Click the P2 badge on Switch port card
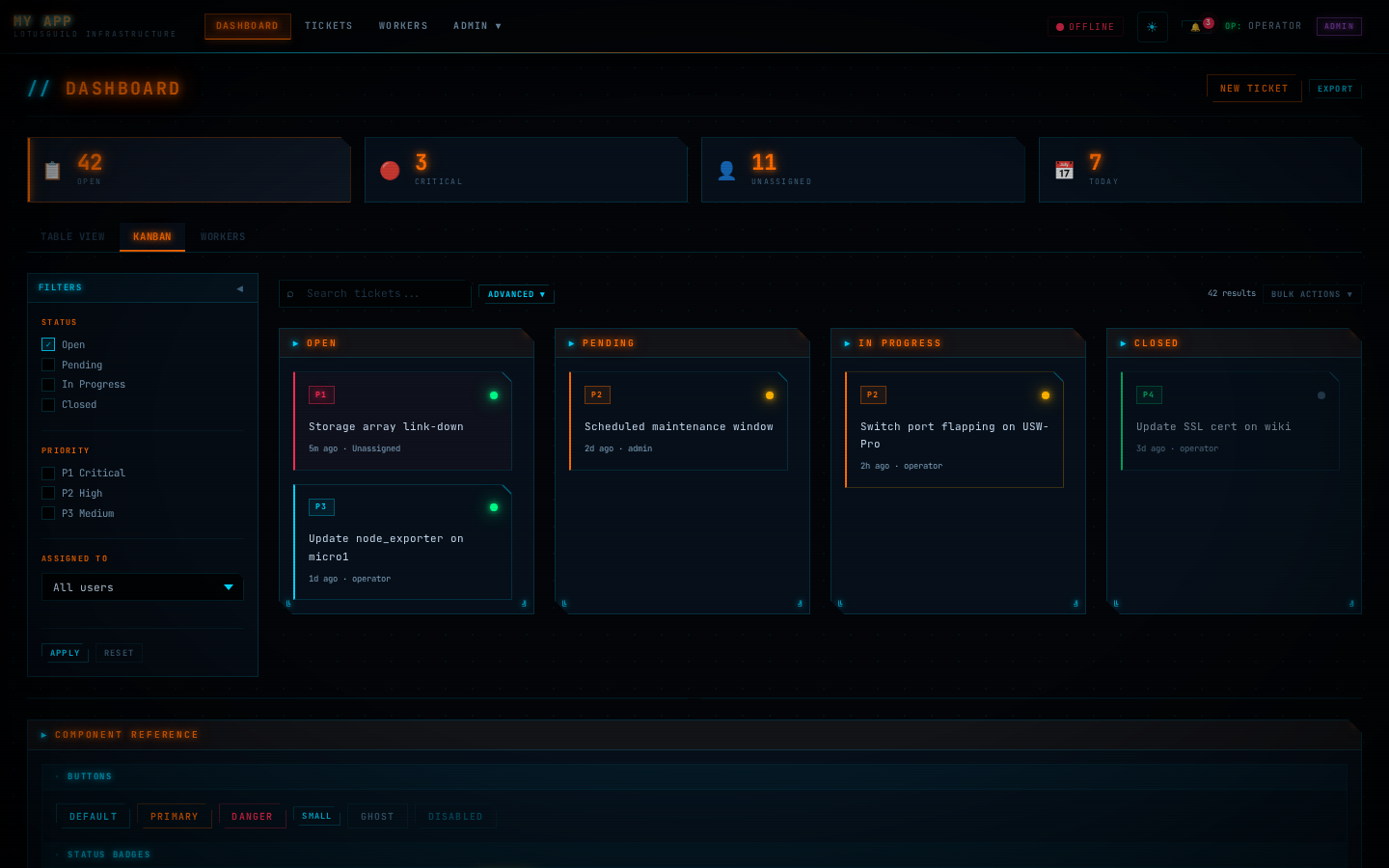Viewport: 1389px width, 868px height. coord(873,394)
